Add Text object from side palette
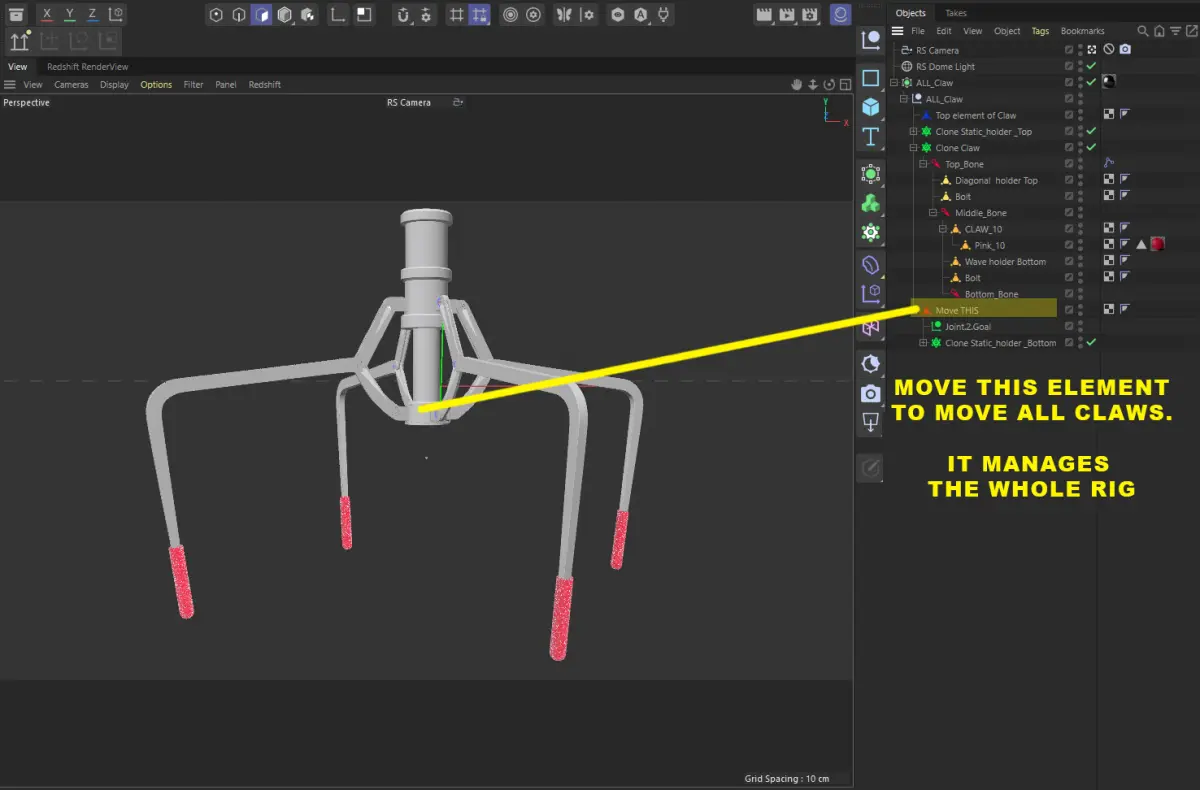Image resolution: width=1200 pixels, height=790 pixels. (x=870, y=137)
